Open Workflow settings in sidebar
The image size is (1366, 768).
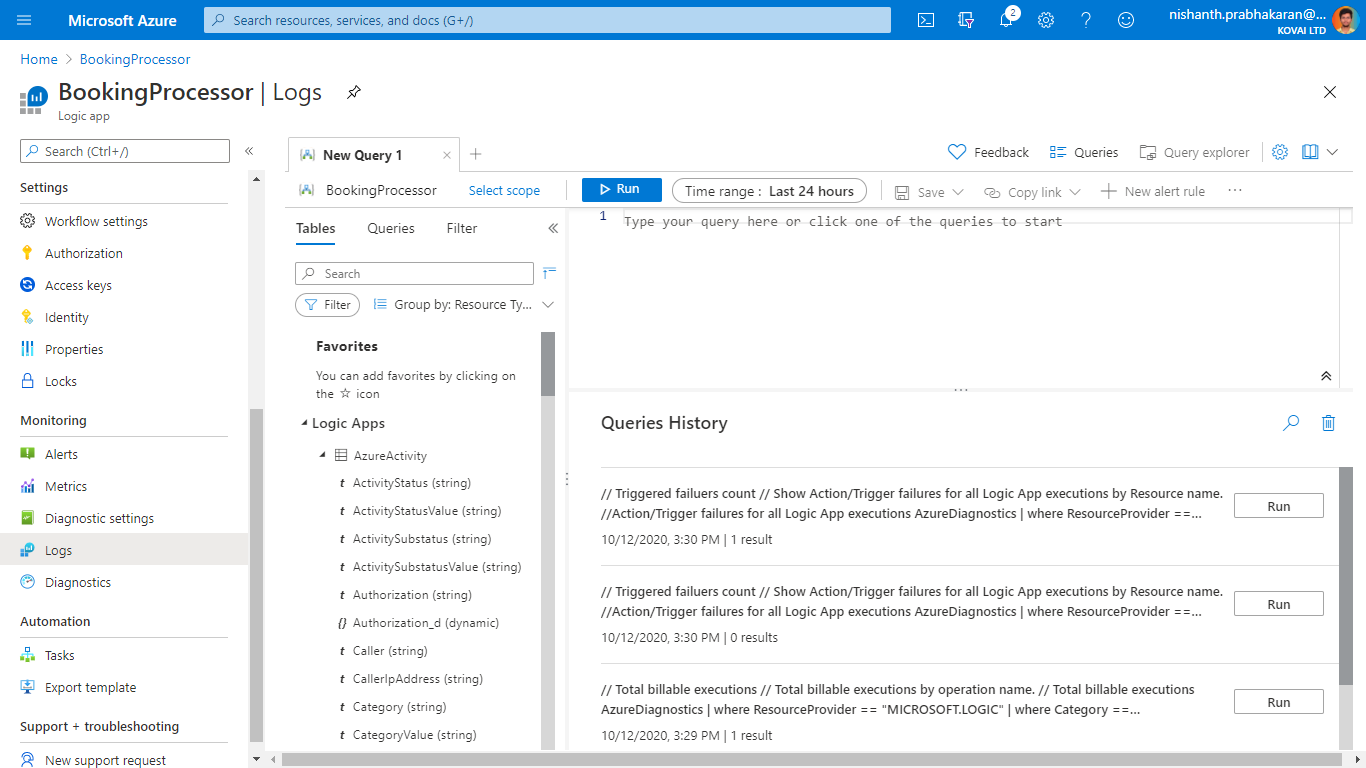coord(96,221)
